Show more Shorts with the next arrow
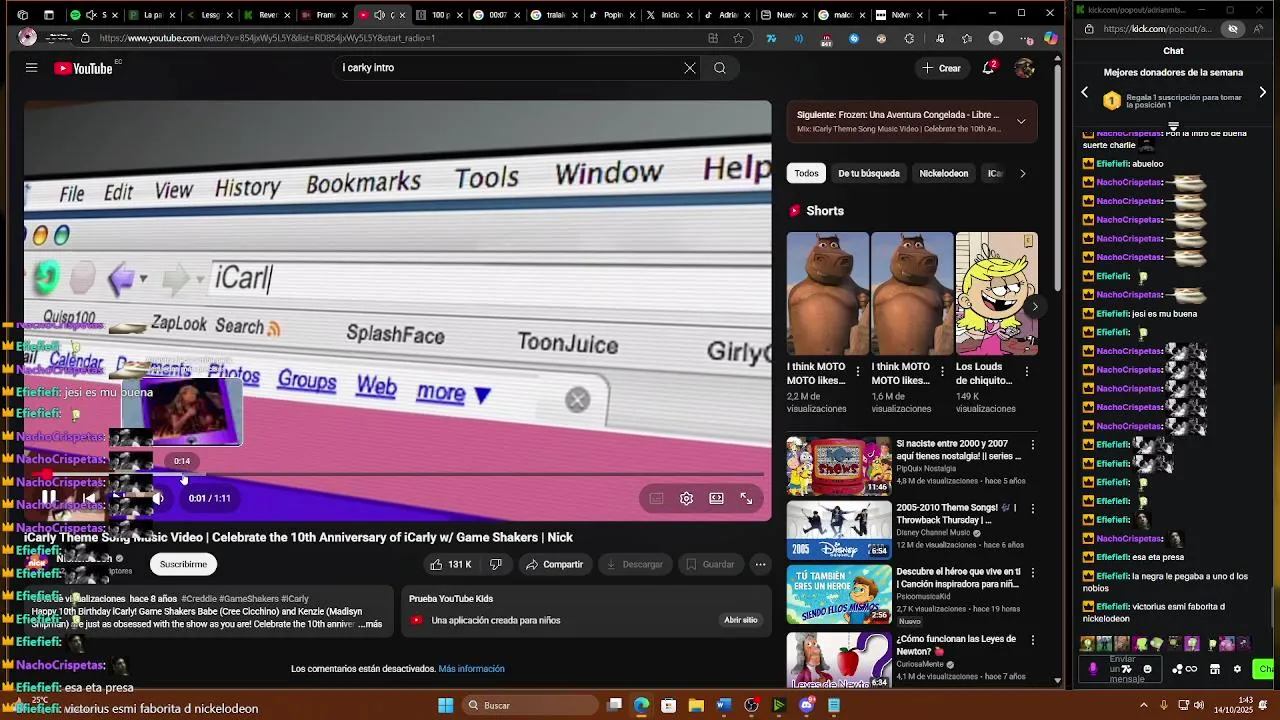 pyautogui.click(x=1035, y=306)
